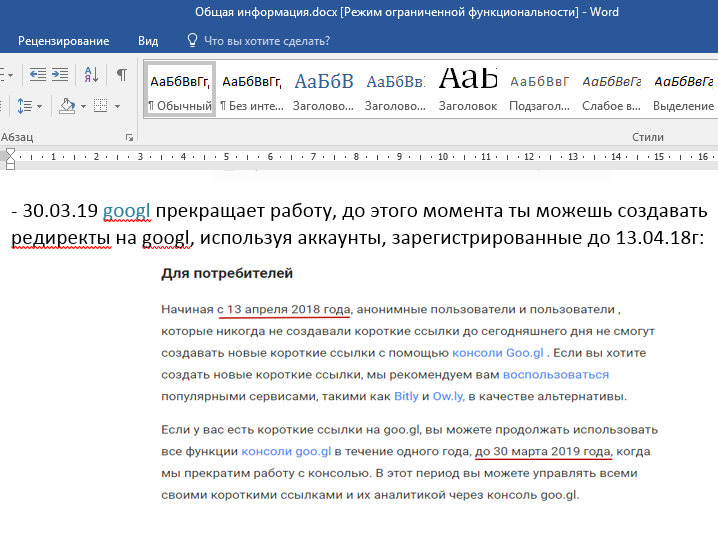Viewport: 718px width, 552px height.
Task: Apply the 'Слабое в...' style
Action: coord(611,89)
